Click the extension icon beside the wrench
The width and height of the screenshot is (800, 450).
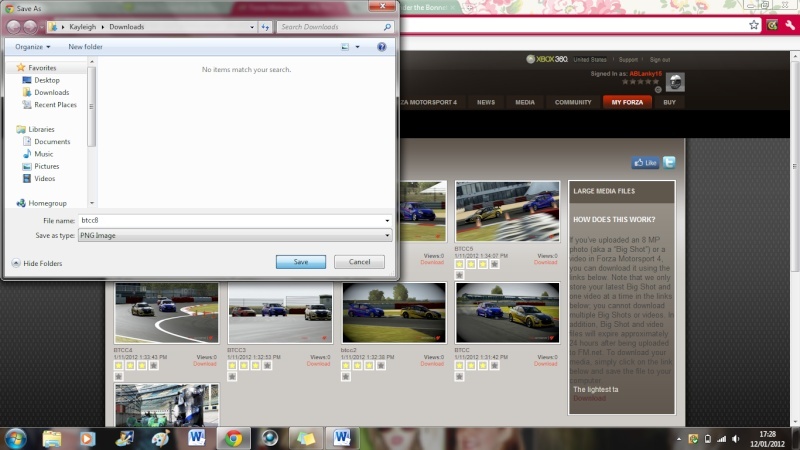click(x=772, y=25)
